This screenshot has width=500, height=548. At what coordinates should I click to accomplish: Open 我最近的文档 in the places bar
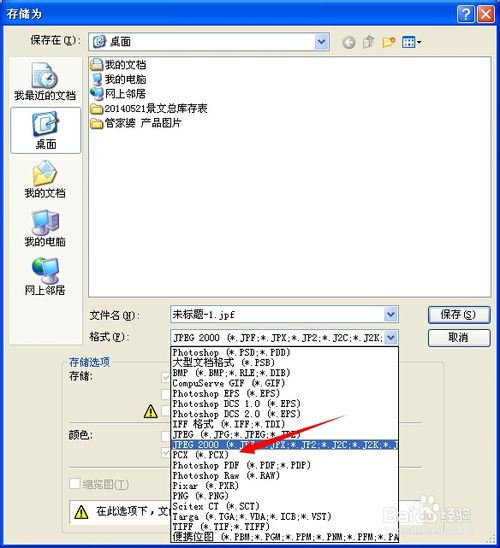(45, 81)
